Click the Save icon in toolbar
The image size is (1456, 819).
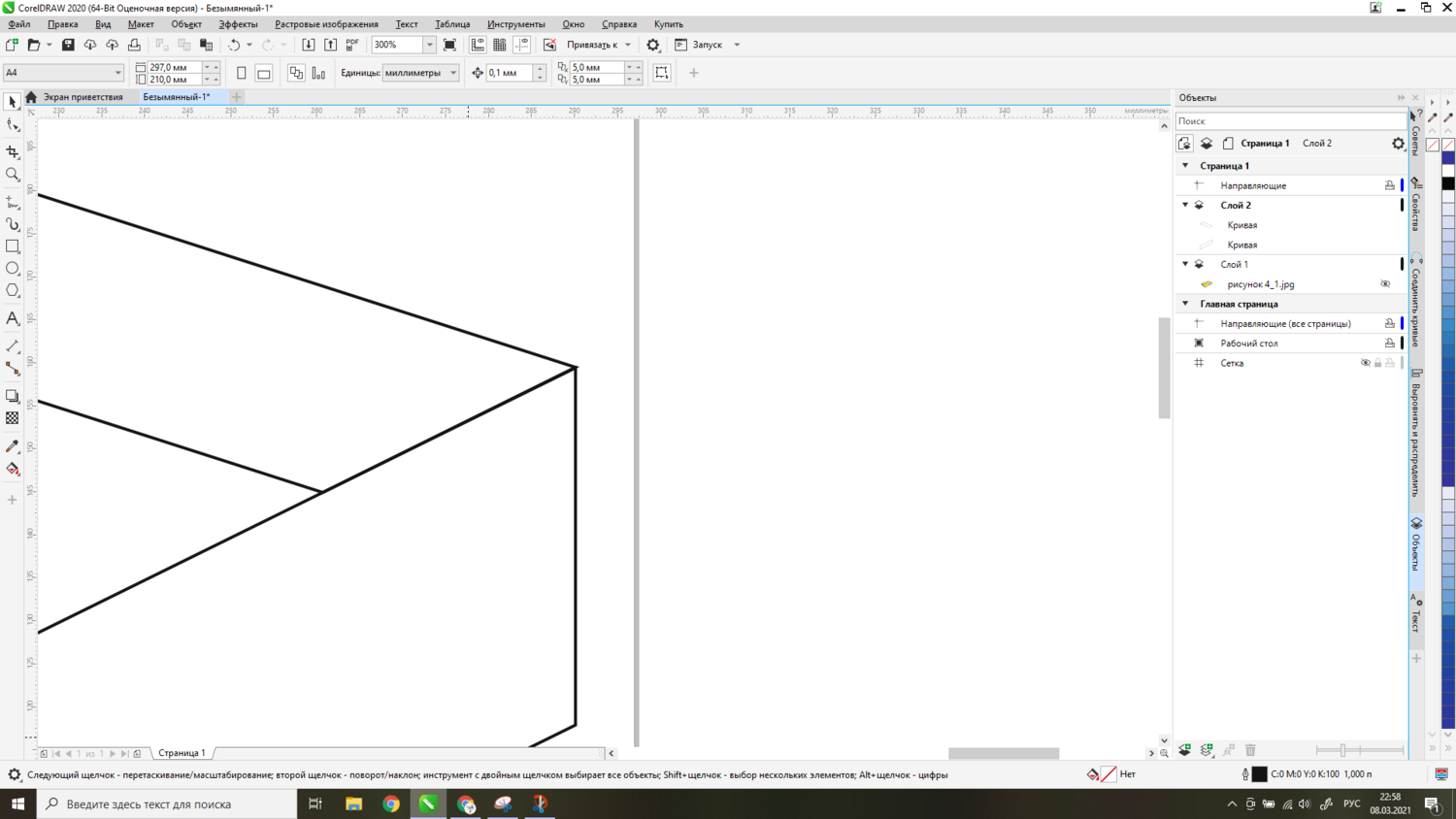[x=68, y=45]
